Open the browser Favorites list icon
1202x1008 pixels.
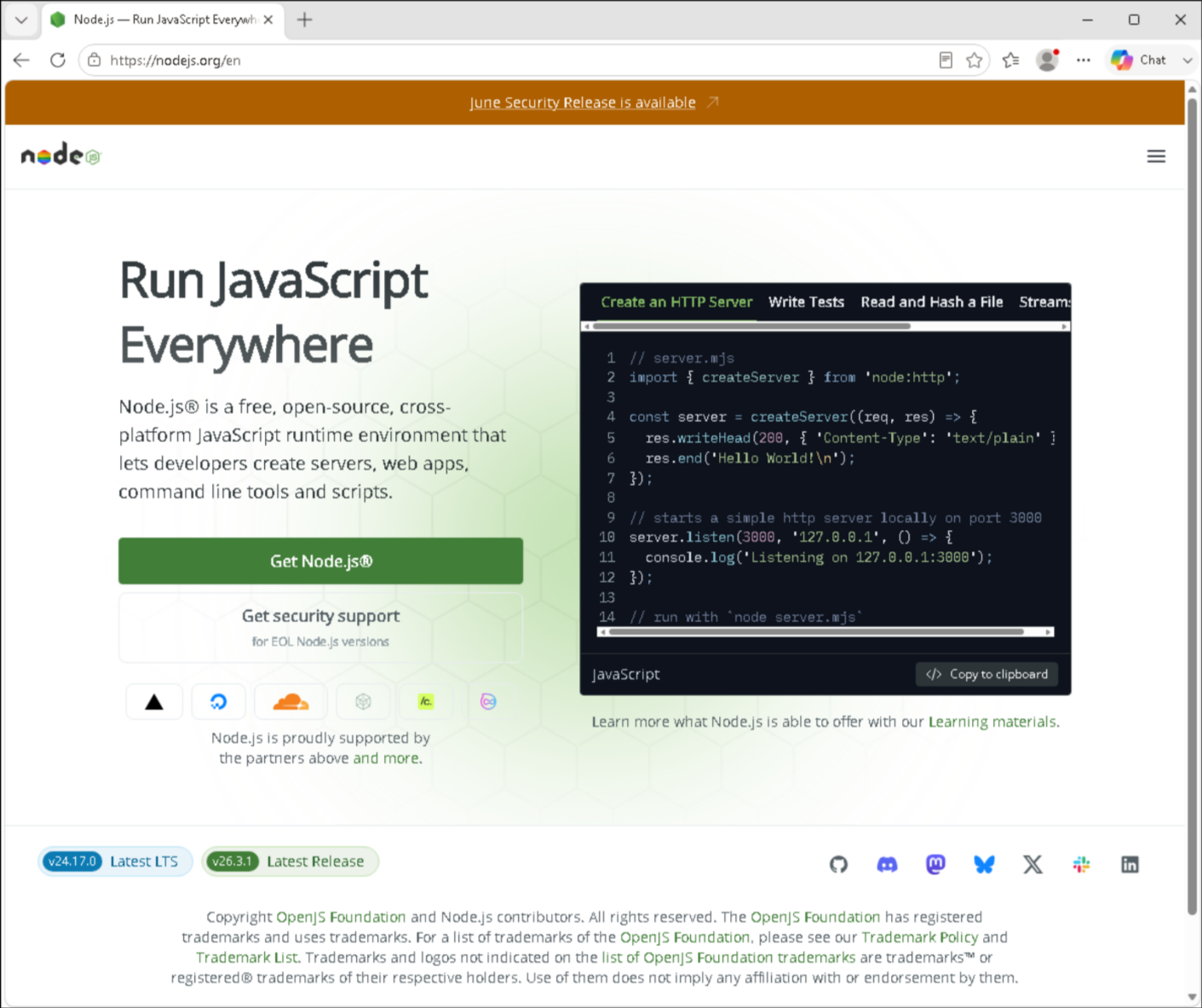click(1011, 60)
